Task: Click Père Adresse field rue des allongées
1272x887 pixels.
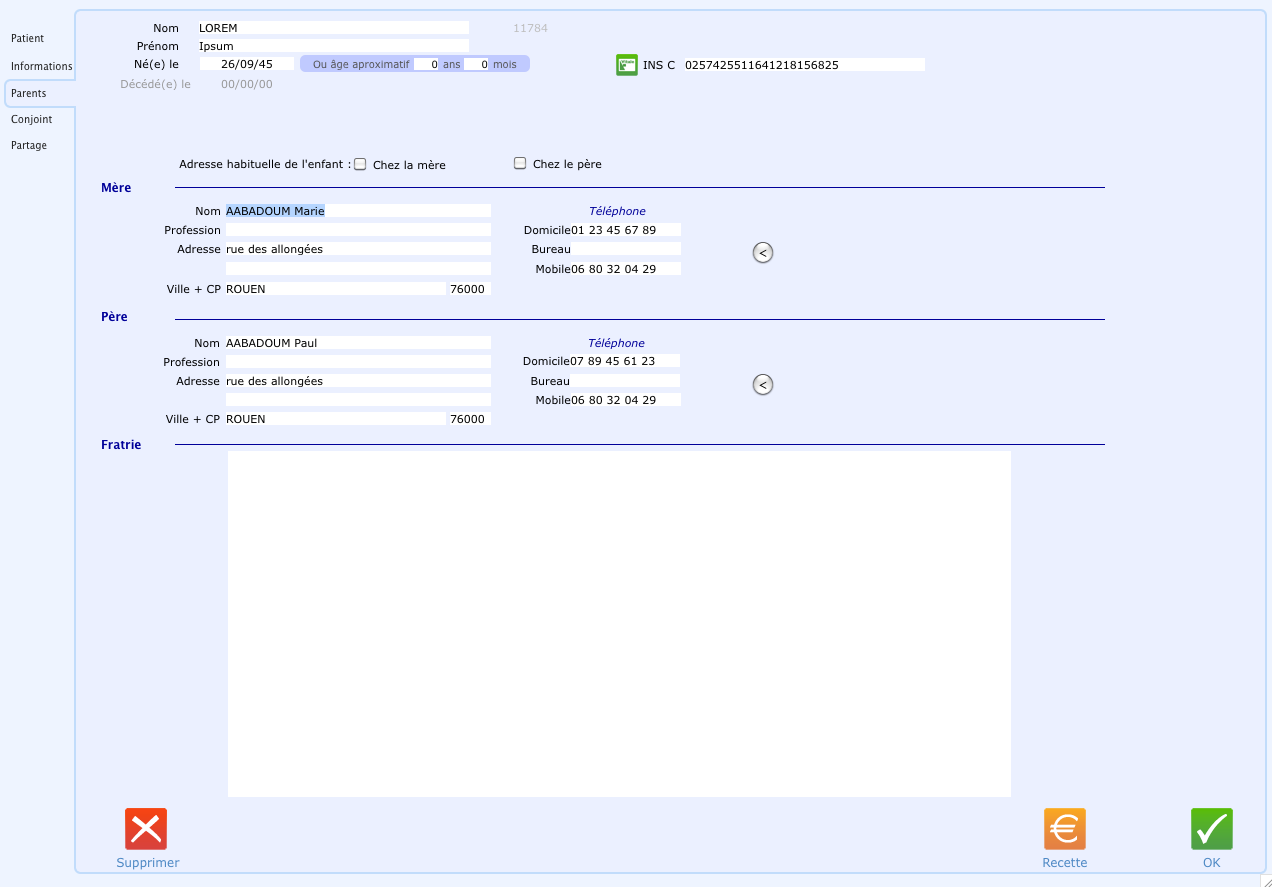Action: pos(358,381)
